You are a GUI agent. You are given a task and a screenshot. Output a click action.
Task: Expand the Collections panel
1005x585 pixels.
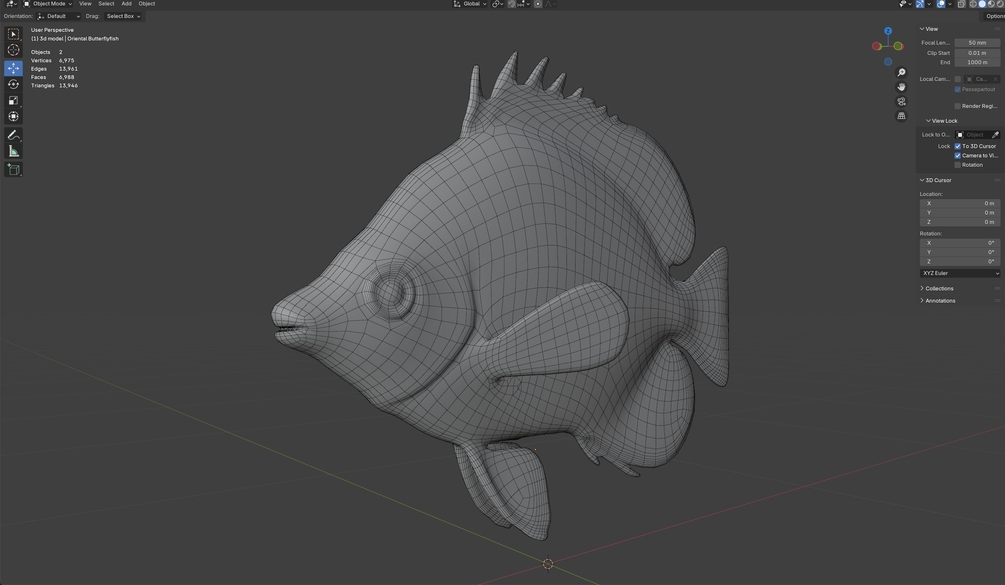tap(939, 288)
